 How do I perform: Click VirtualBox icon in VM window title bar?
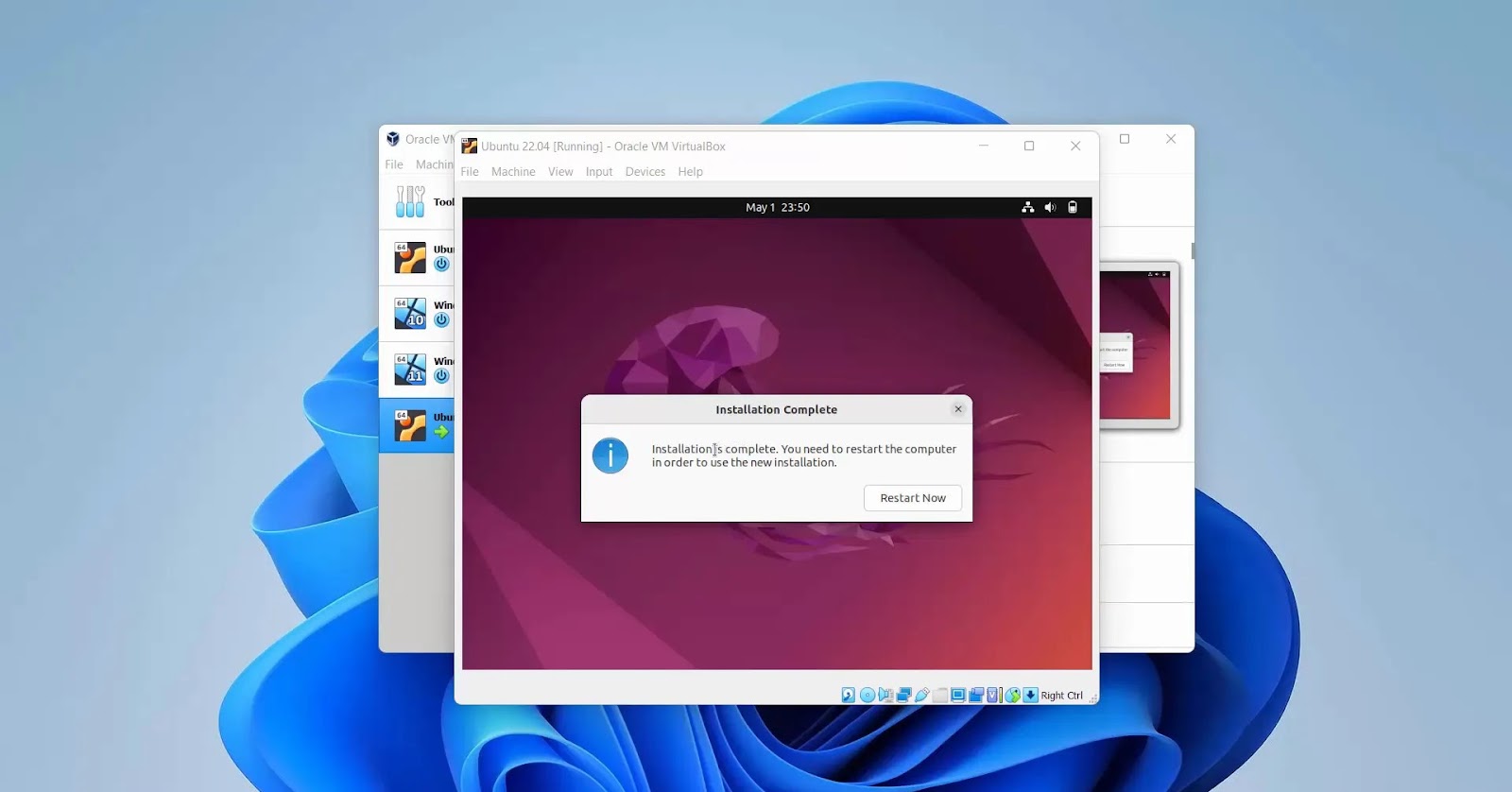coord(469,146)
